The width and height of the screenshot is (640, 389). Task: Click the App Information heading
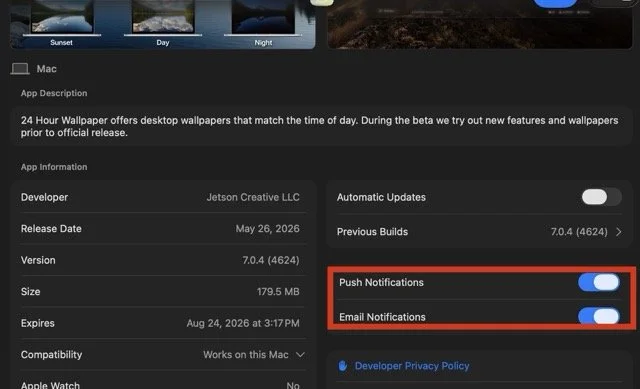click(x=54, y=167)
